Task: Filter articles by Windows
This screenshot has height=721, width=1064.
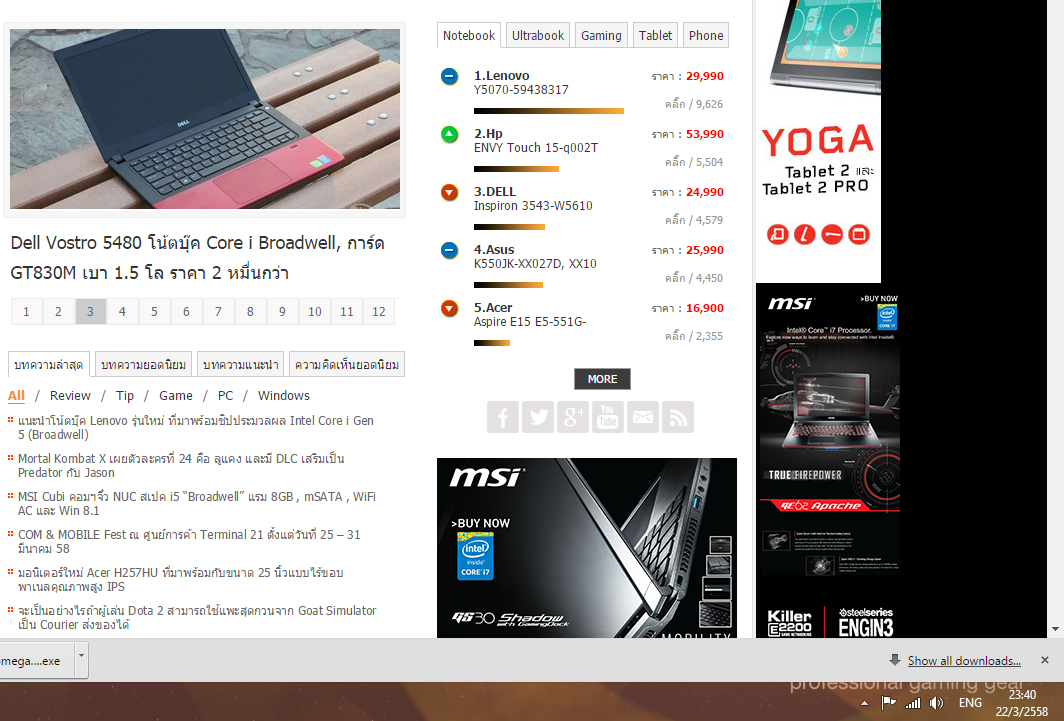Action: click(x=284, y=395)
